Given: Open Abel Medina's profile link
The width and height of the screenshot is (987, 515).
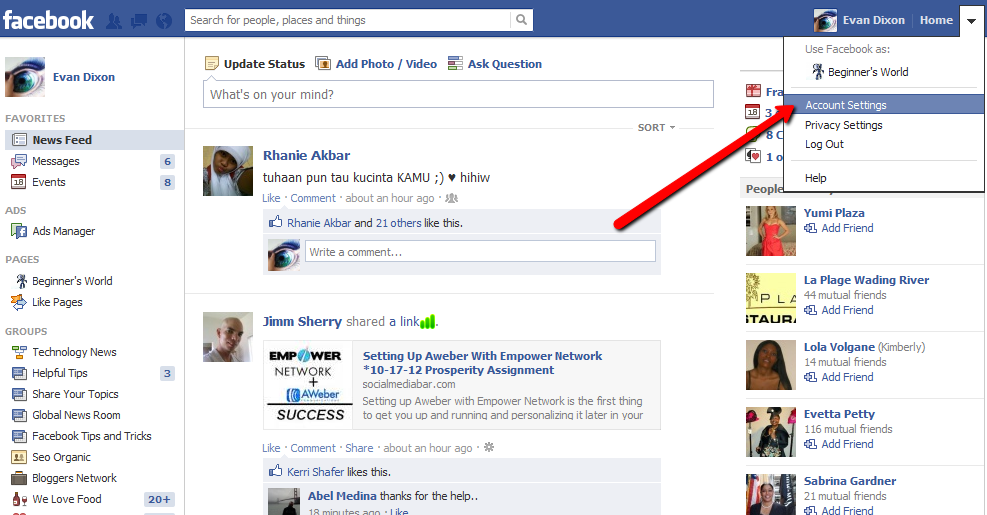Looking at the screenshot, I should (342, 496).
